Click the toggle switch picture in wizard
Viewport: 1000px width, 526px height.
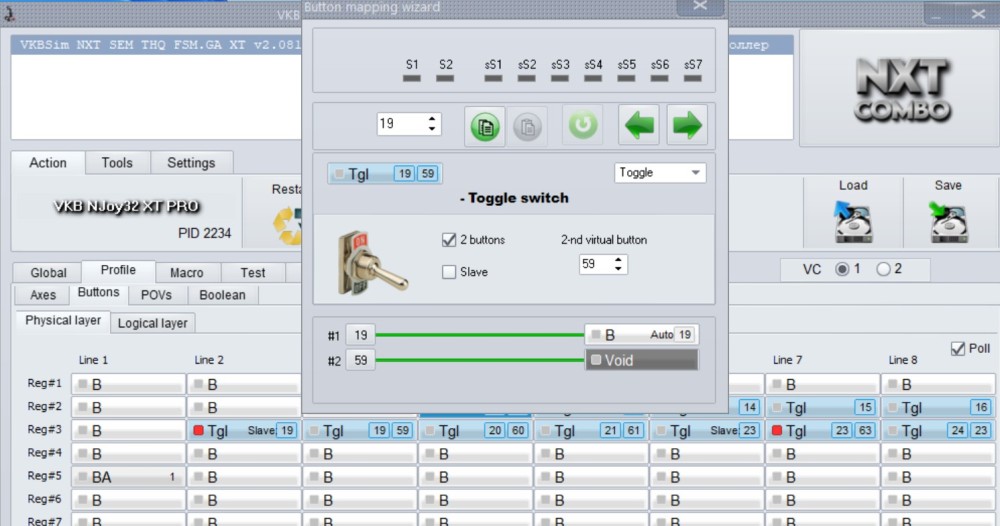(371, 263)
